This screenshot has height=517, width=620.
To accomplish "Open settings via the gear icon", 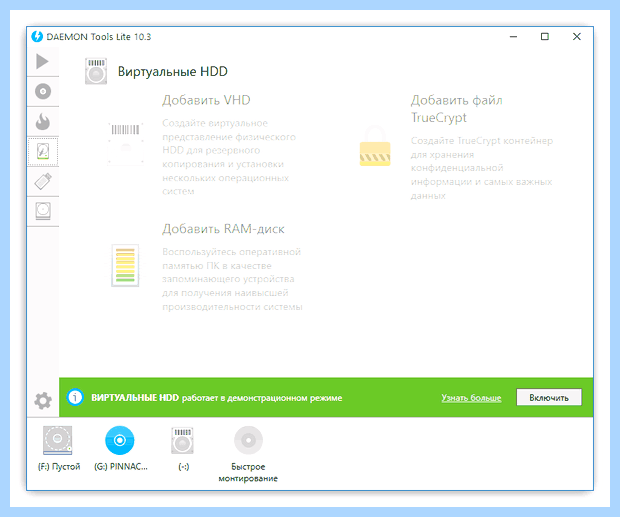I will pyautogui.click(x=43, y=401).
